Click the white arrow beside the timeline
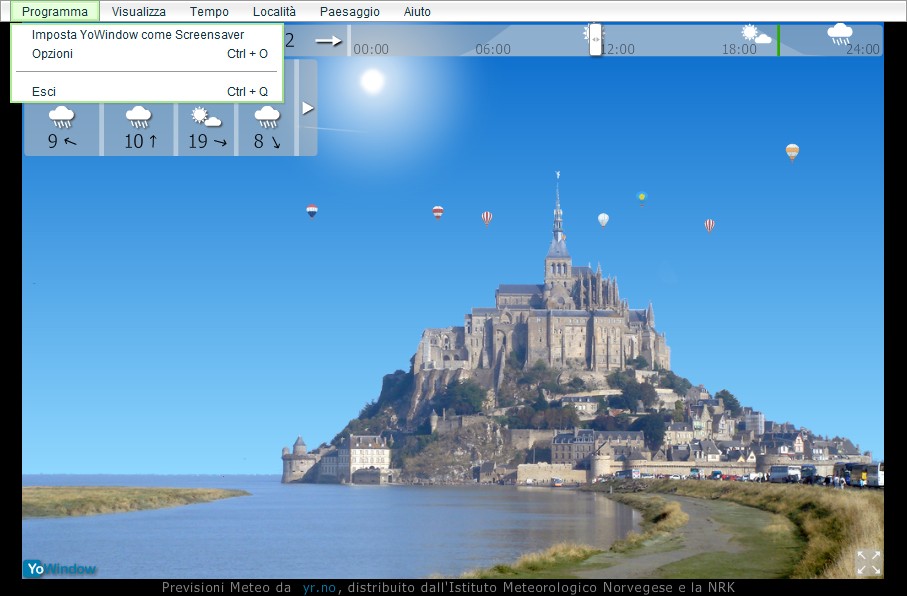Screen dimensions: 907x596 (329, 41)
